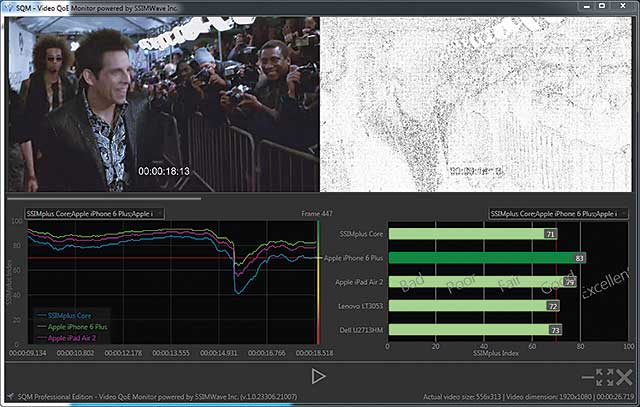Open the metric selector dropdown above bar chart
This screenshot has height=407, width=640.
tap(558, 214)
